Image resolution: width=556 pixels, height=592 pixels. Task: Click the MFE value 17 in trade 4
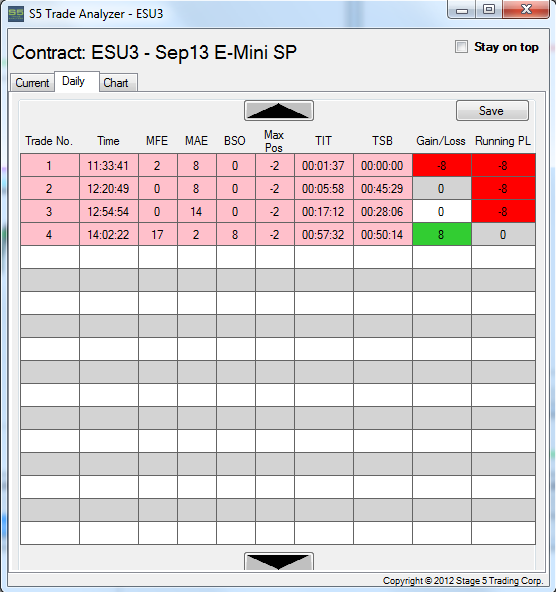point(158,234)
